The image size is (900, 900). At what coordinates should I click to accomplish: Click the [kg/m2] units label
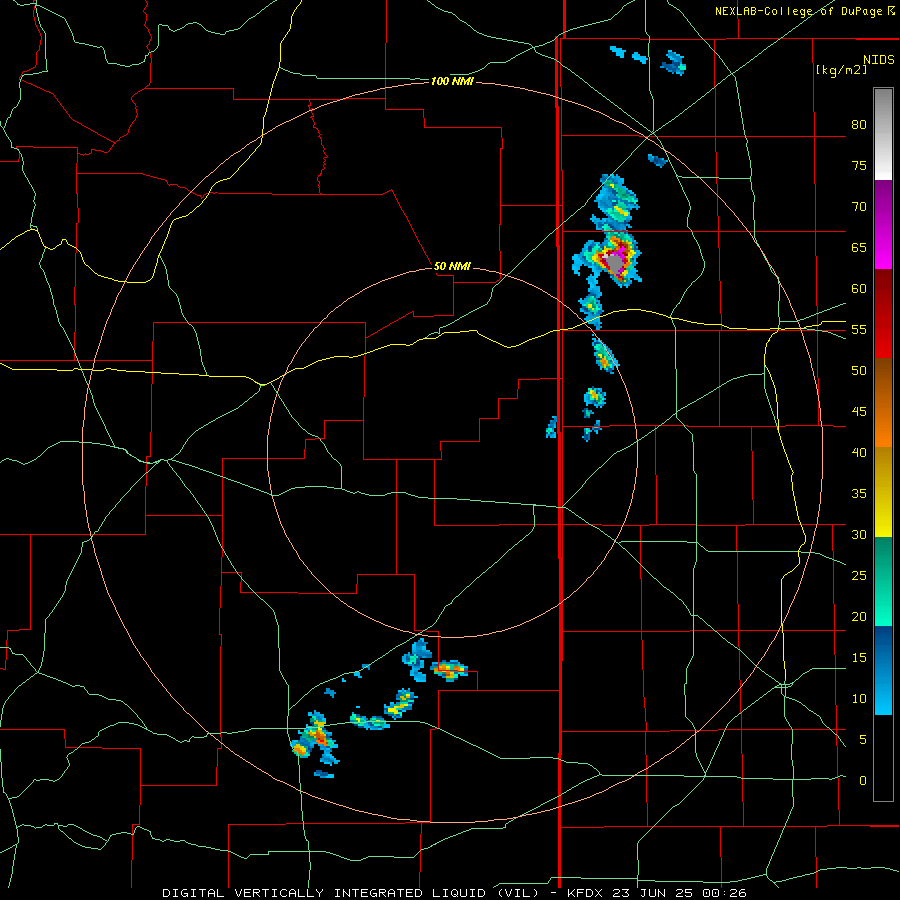click(841, 70)
